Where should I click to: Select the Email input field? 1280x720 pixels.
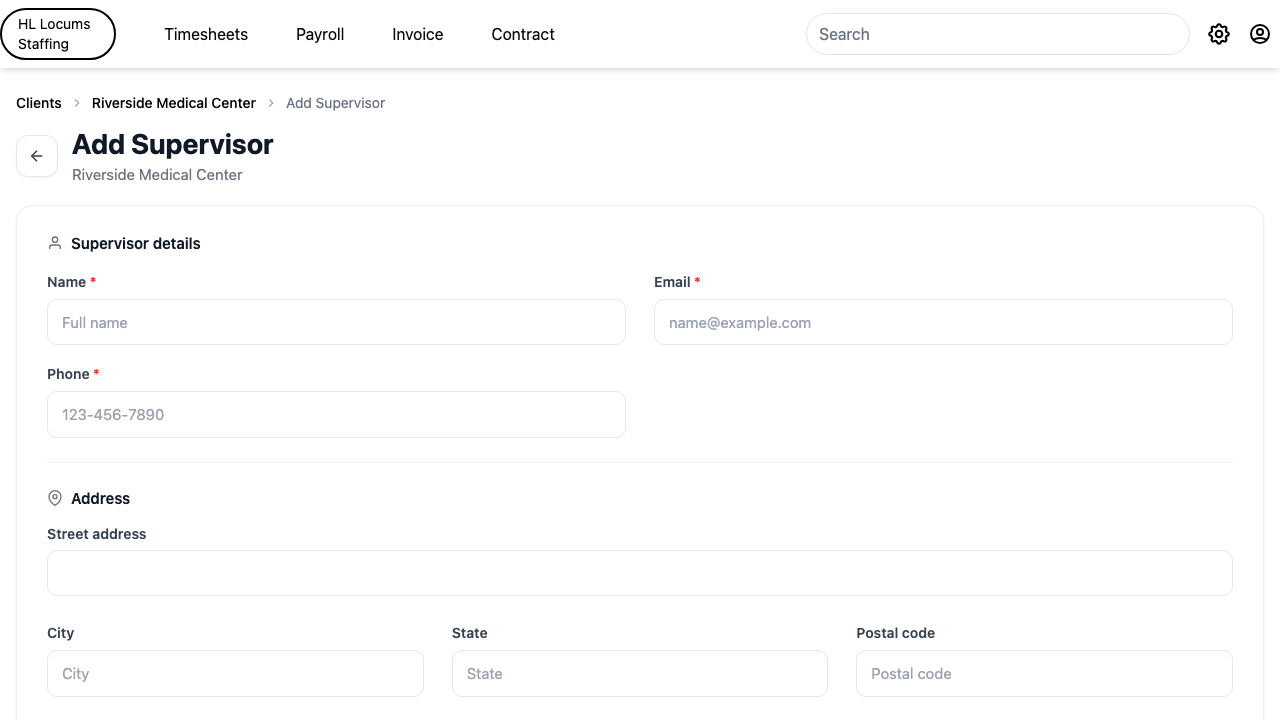coord(943,323)
